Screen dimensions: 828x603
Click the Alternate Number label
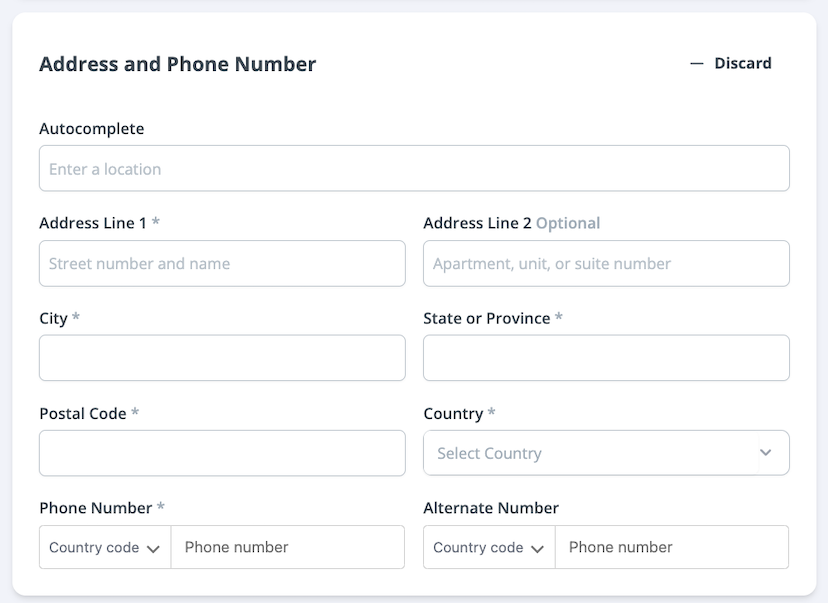[x=491, y=508]
